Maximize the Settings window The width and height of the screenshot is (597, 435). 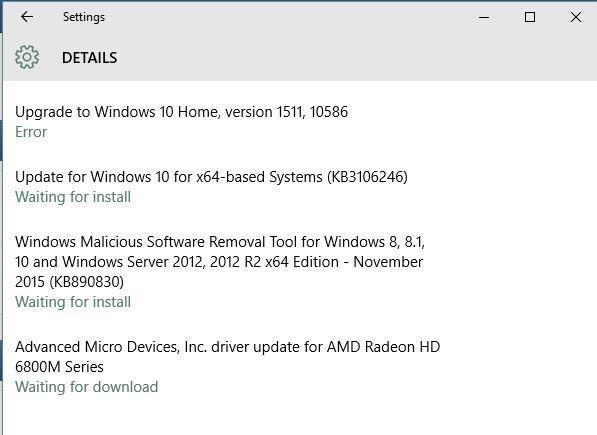pos(530,17)
